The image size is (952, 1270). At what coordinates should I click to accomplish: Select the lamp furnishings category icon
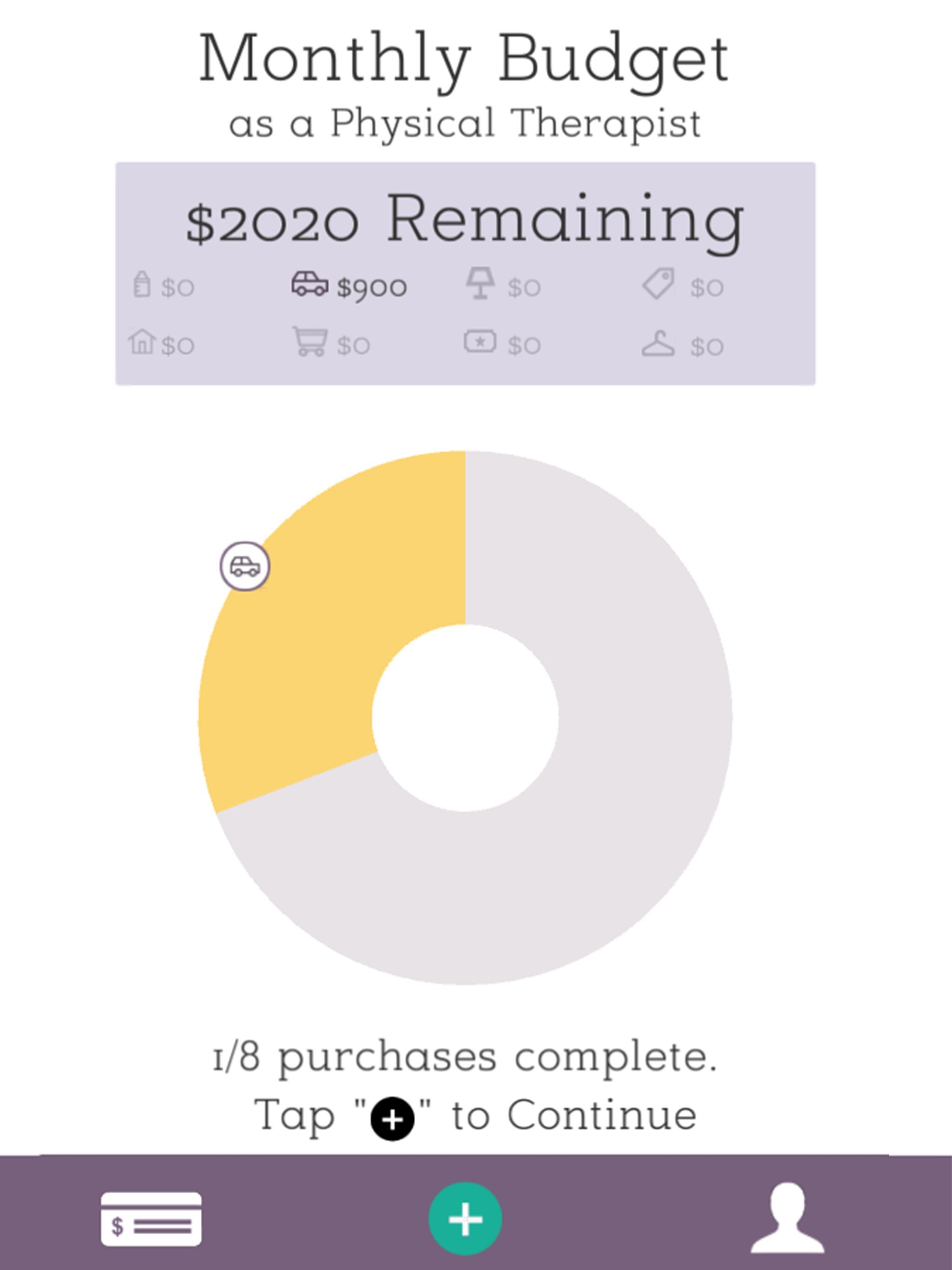point(480,283)
